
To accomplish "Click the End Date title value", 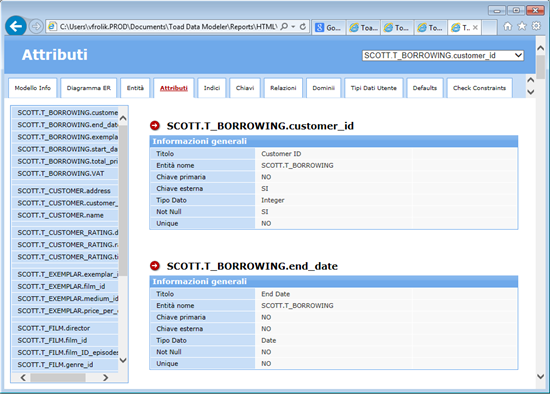I will [275, 294].
